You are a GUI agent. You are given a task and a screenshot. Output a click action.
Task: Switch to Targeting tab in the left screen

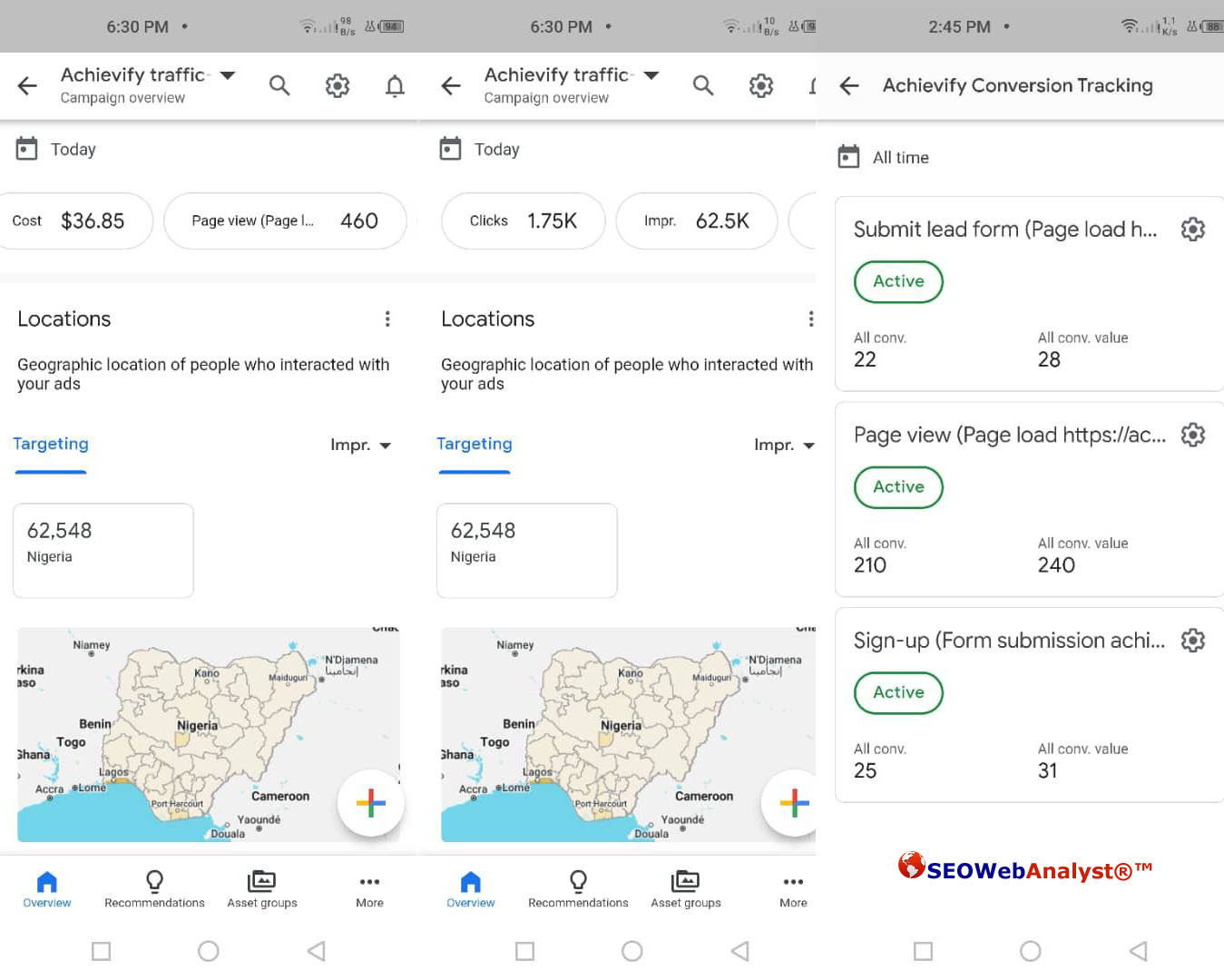51,444
